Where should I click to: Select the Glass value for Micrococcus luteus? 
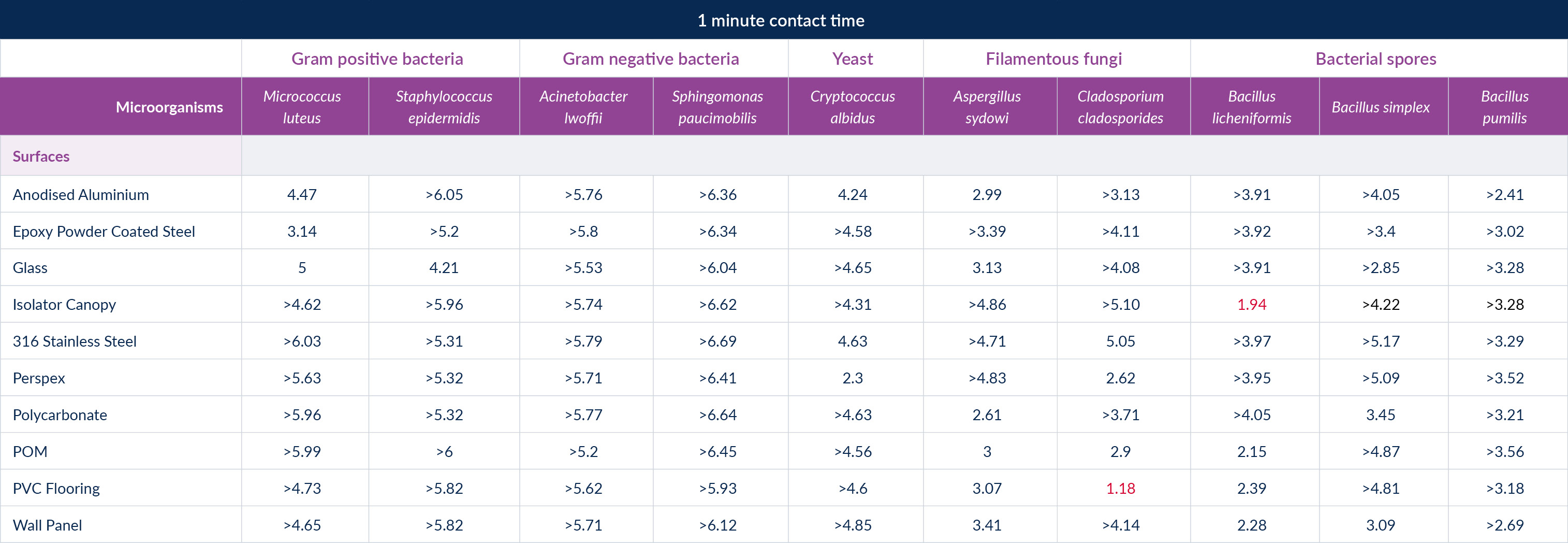(x=302, y=268)
